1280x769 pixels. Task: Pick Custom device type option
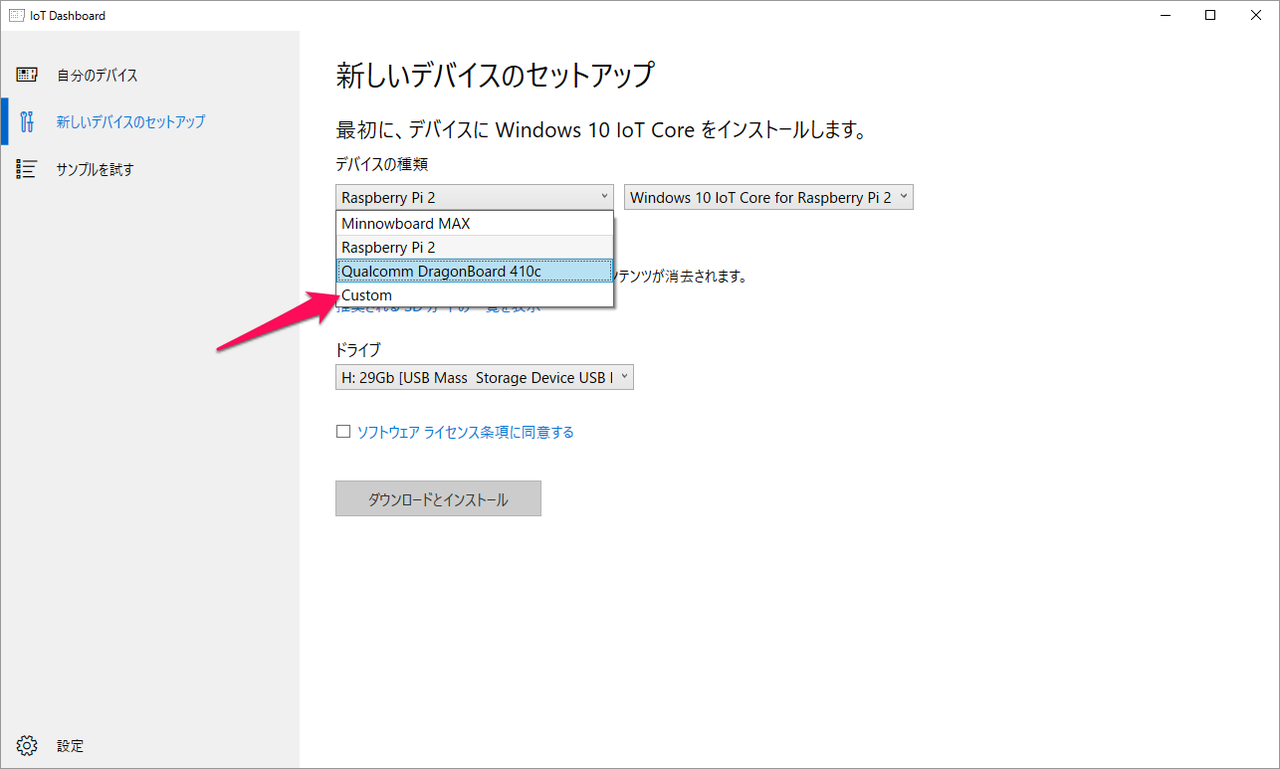(x=474, y=295)
